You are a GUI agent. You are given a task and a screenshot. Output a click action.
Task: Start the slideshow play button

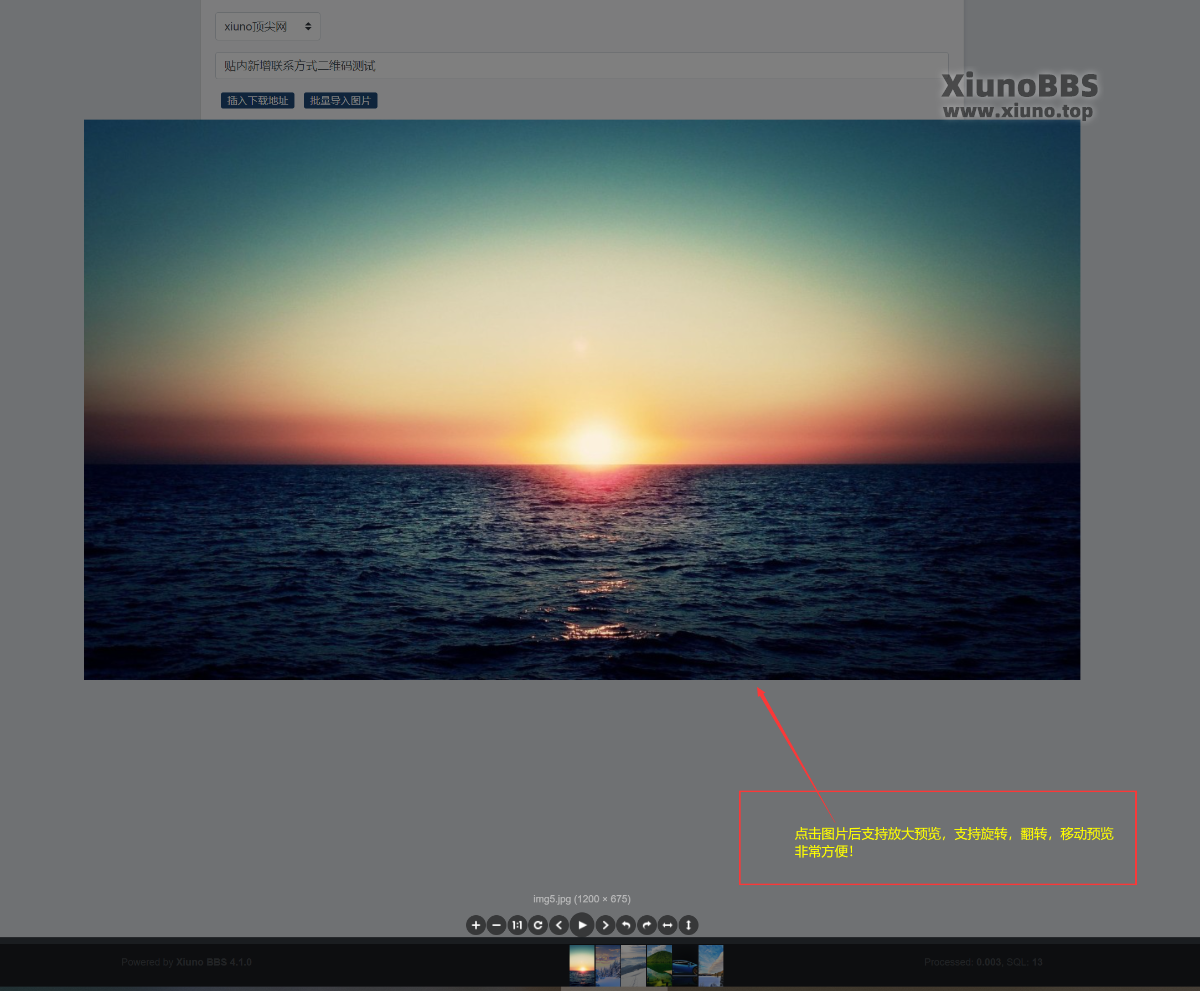point(582,925)
